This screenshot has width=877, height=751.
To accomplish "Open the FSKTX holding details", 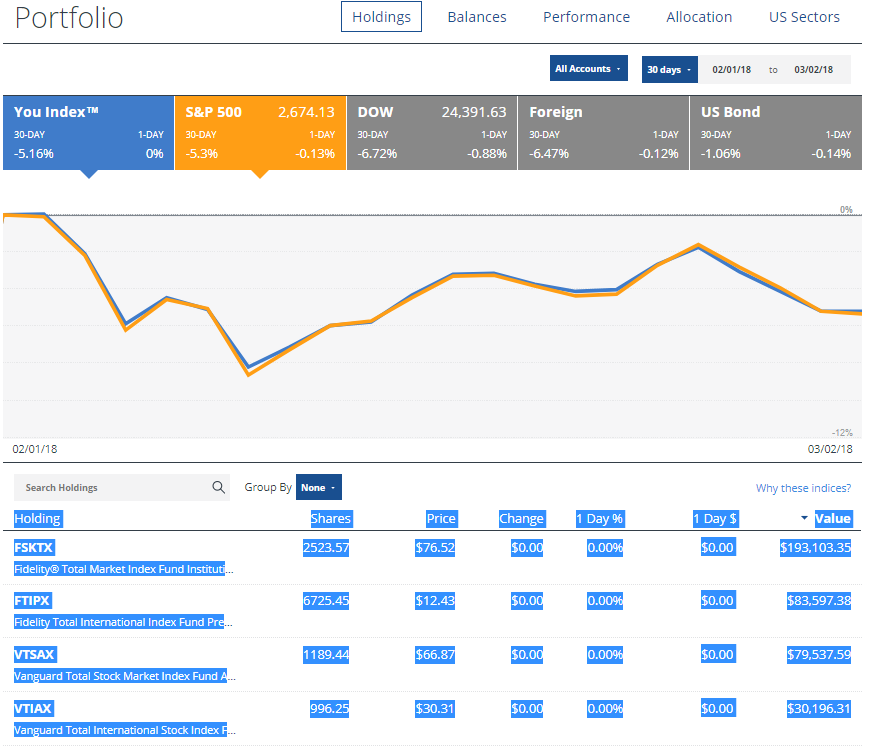I will tap(35, 547).
